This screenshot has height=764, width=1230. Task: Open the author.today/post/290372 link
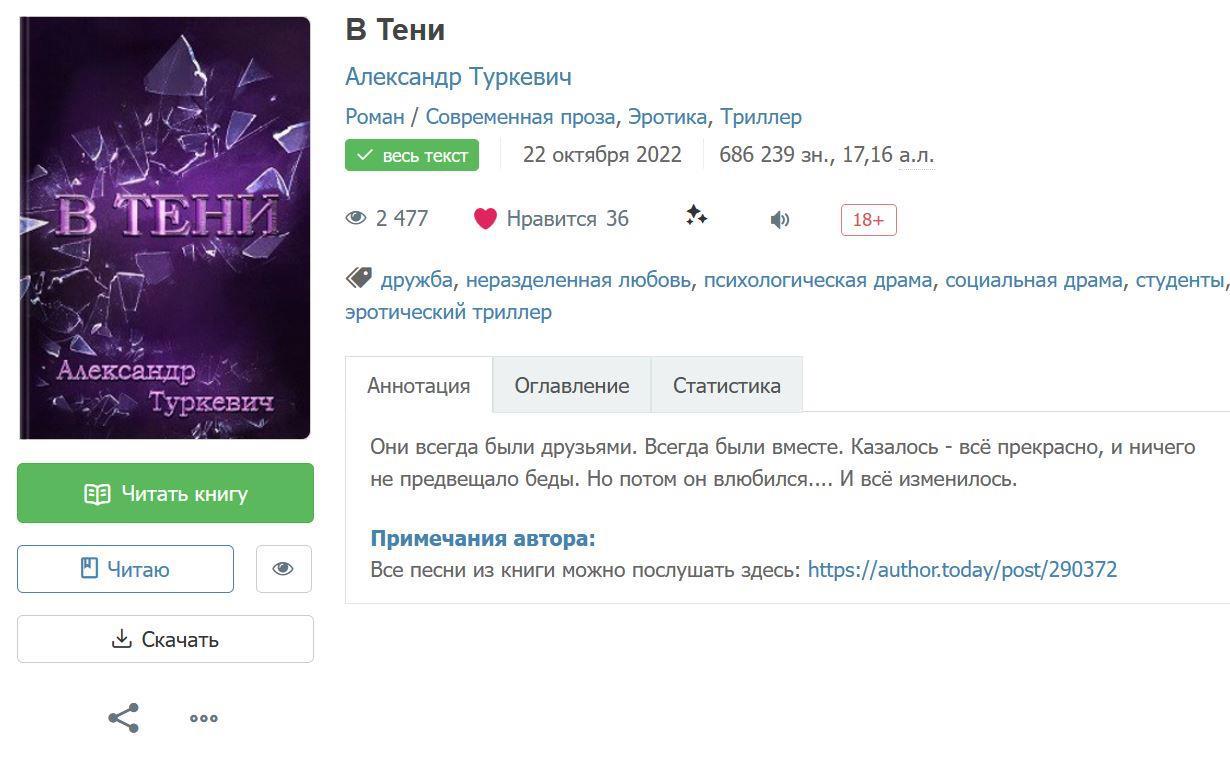[x=962, y=570]
